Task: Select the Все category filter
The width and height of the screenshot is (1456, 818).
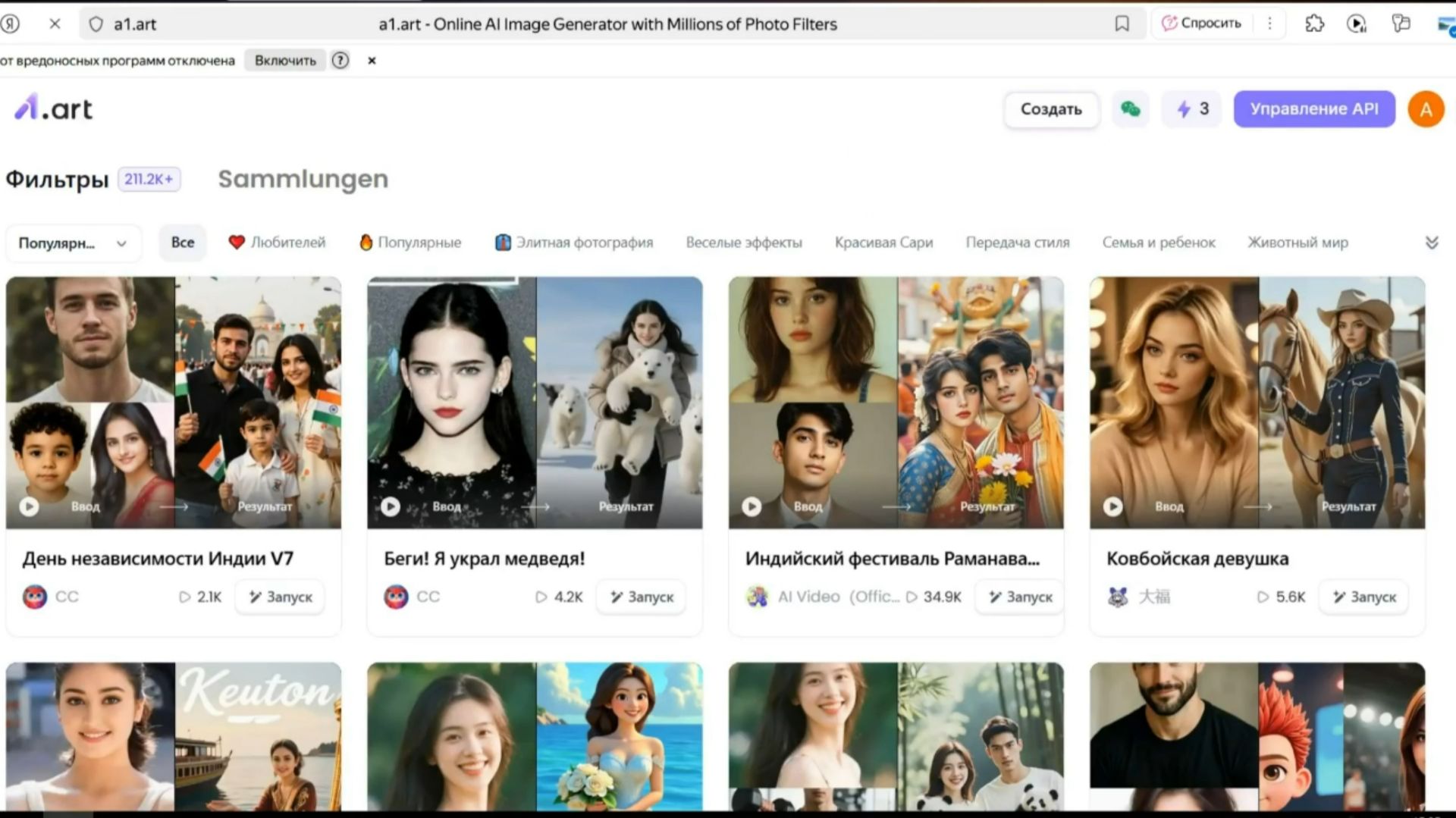Action: [183, 243]
